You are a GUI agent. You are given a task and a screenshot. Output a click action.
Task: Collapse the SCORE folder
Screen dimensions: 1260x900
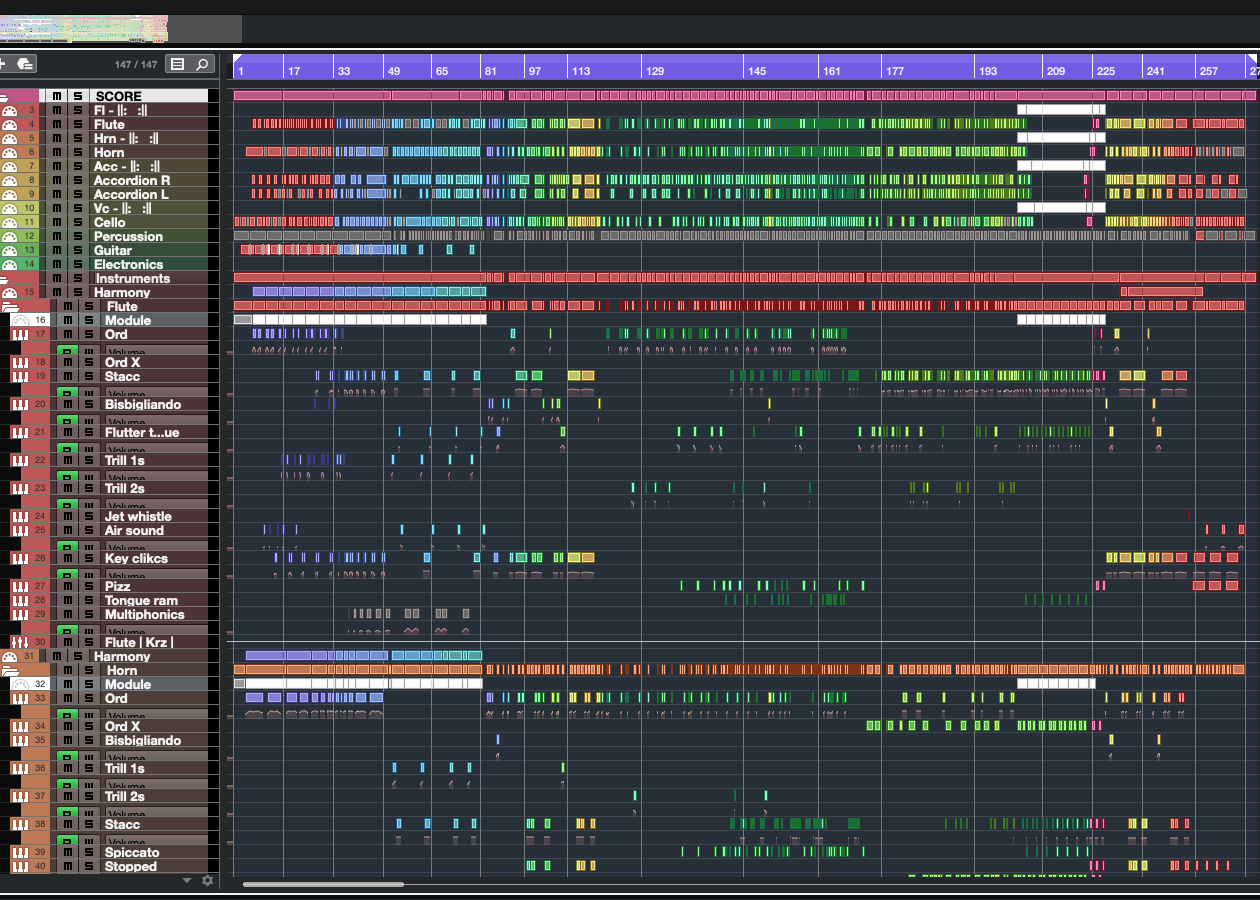(4, 96)
